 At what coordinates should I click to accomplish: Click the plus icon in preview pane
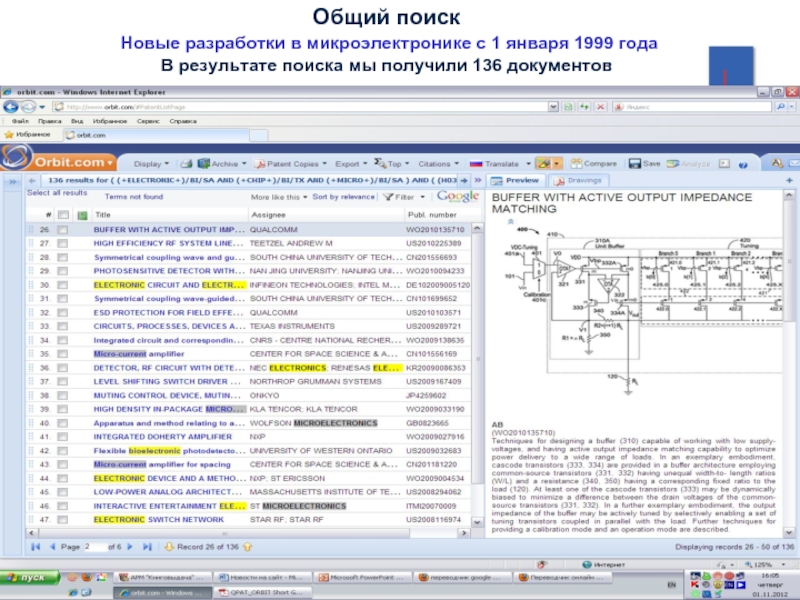789,180
